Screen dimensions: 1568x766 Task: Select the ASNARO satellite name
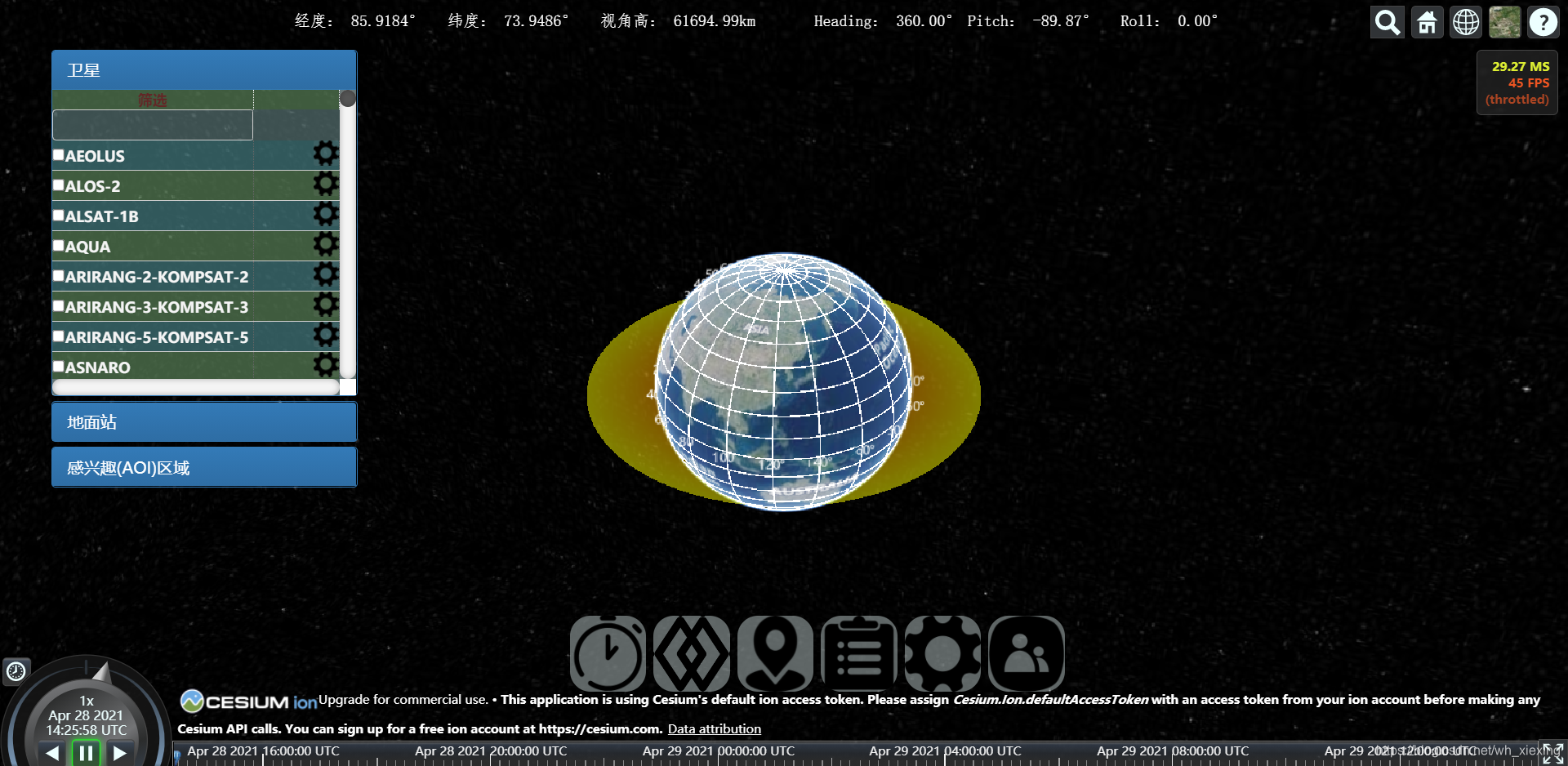[97, 367]
